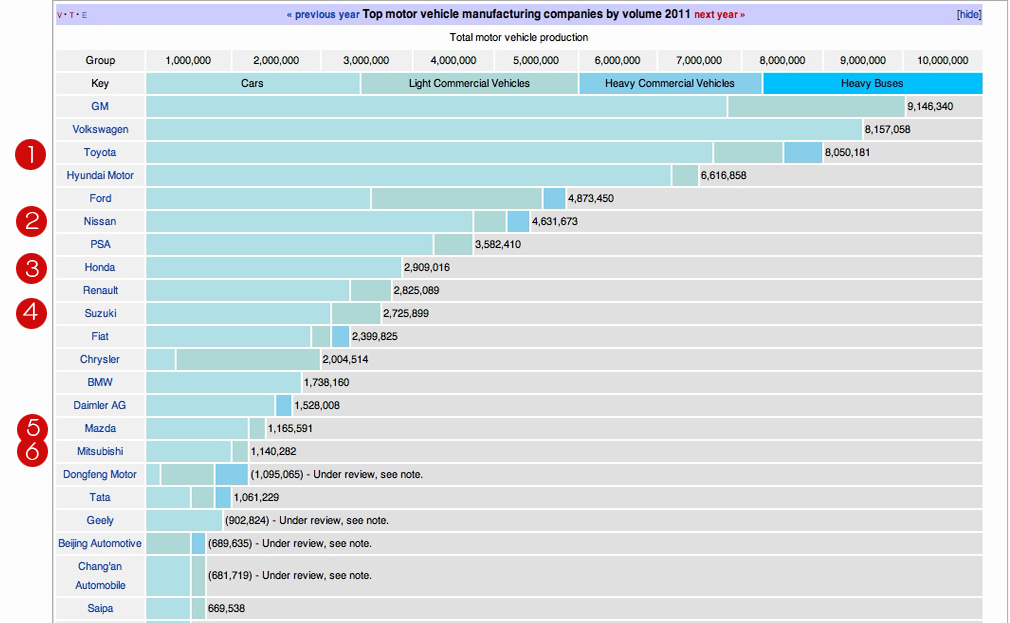Screen dimensions: 1010x623
Task: Select Ford total 4,873,450
Action: (x=591, y=198)
